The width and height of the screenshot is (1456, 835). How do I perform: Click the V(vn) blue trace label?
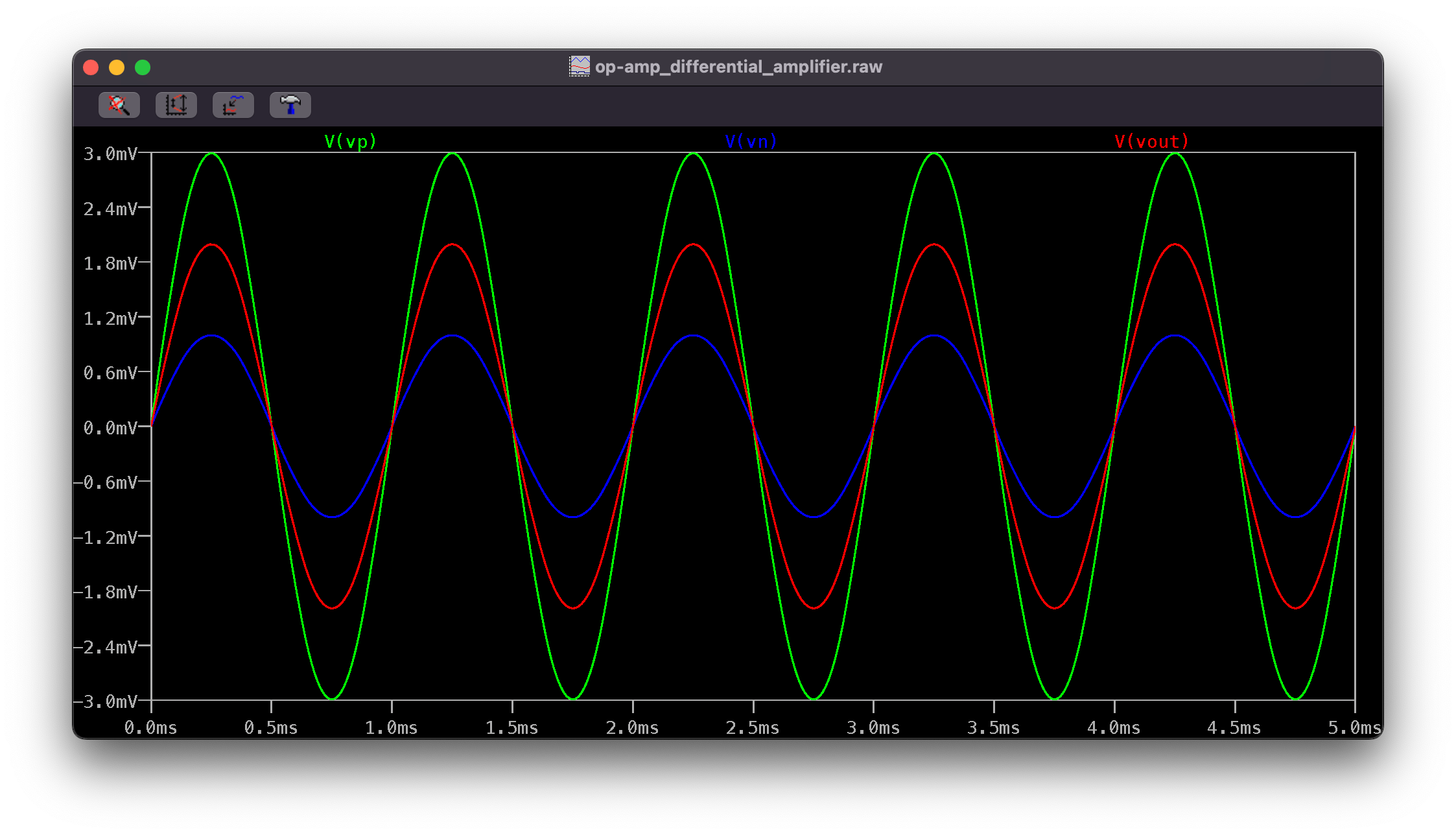pyautogui.click(x=751, y=141)
